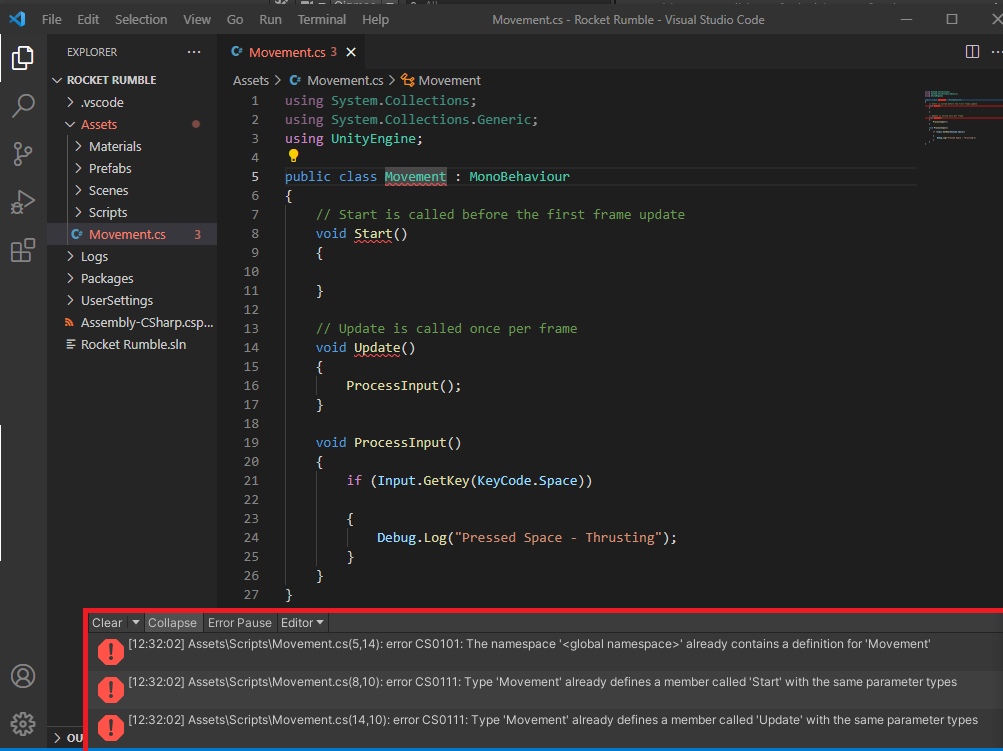This screenshot has width=1003, height=751.
Task: Select the Source Control icon
Action: tap(23, 152)
